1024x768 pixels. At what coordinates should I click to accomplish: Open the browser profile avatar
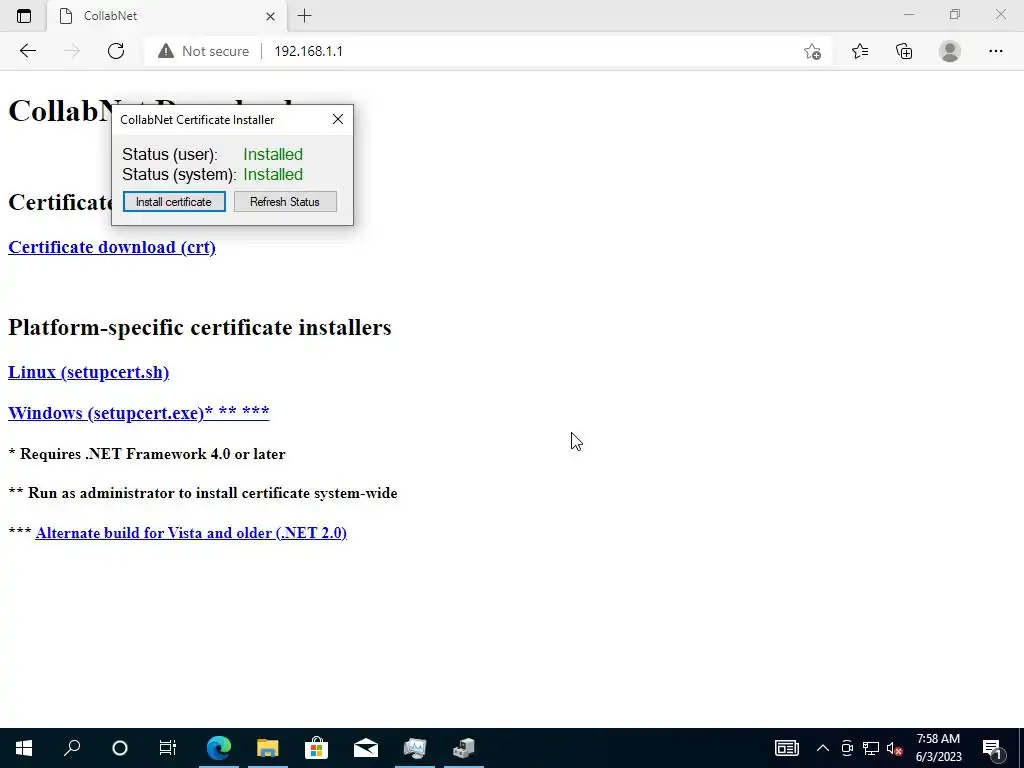950,51
